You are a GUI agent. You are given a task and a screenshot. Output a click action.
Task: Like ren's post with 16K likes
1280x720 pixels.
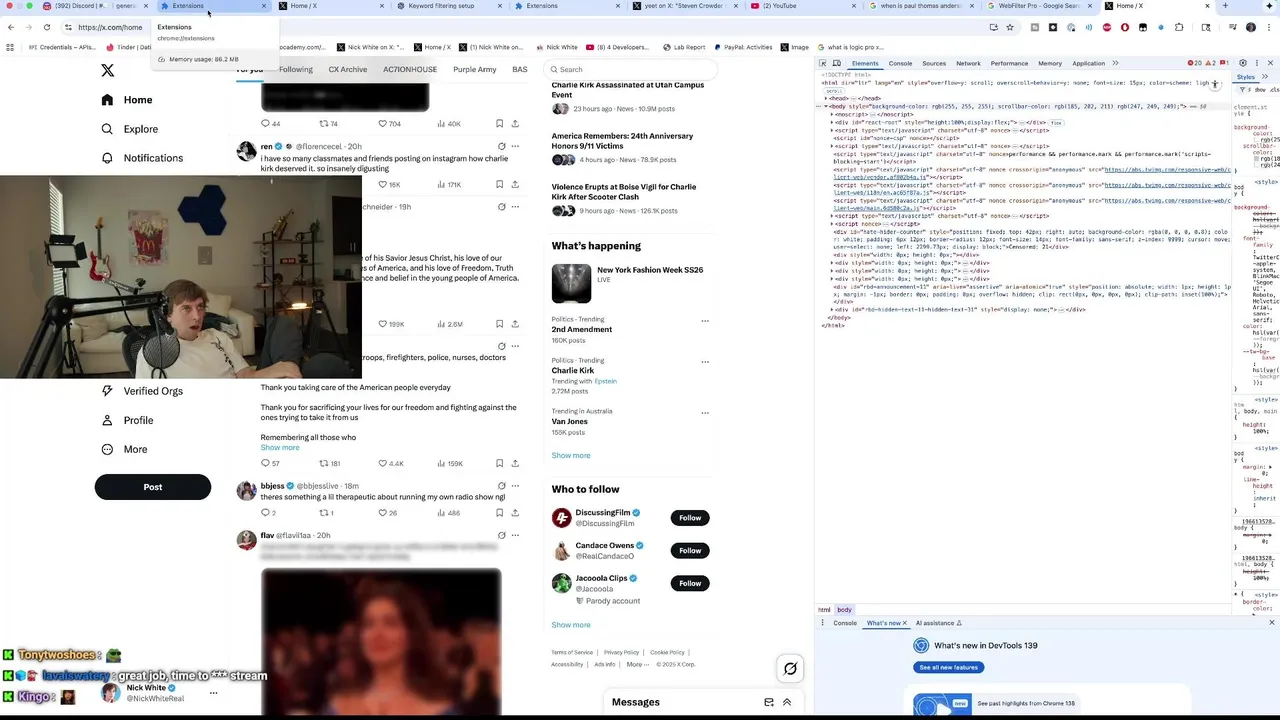pos(389,185)
